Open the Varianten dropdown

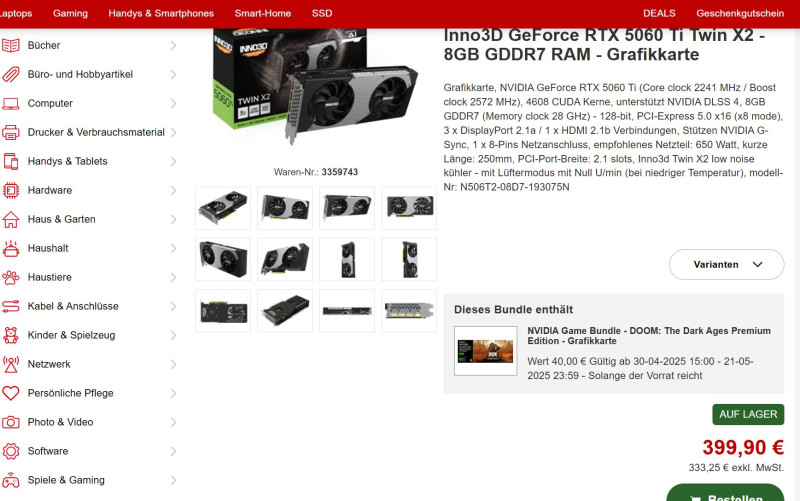(727, 264)
